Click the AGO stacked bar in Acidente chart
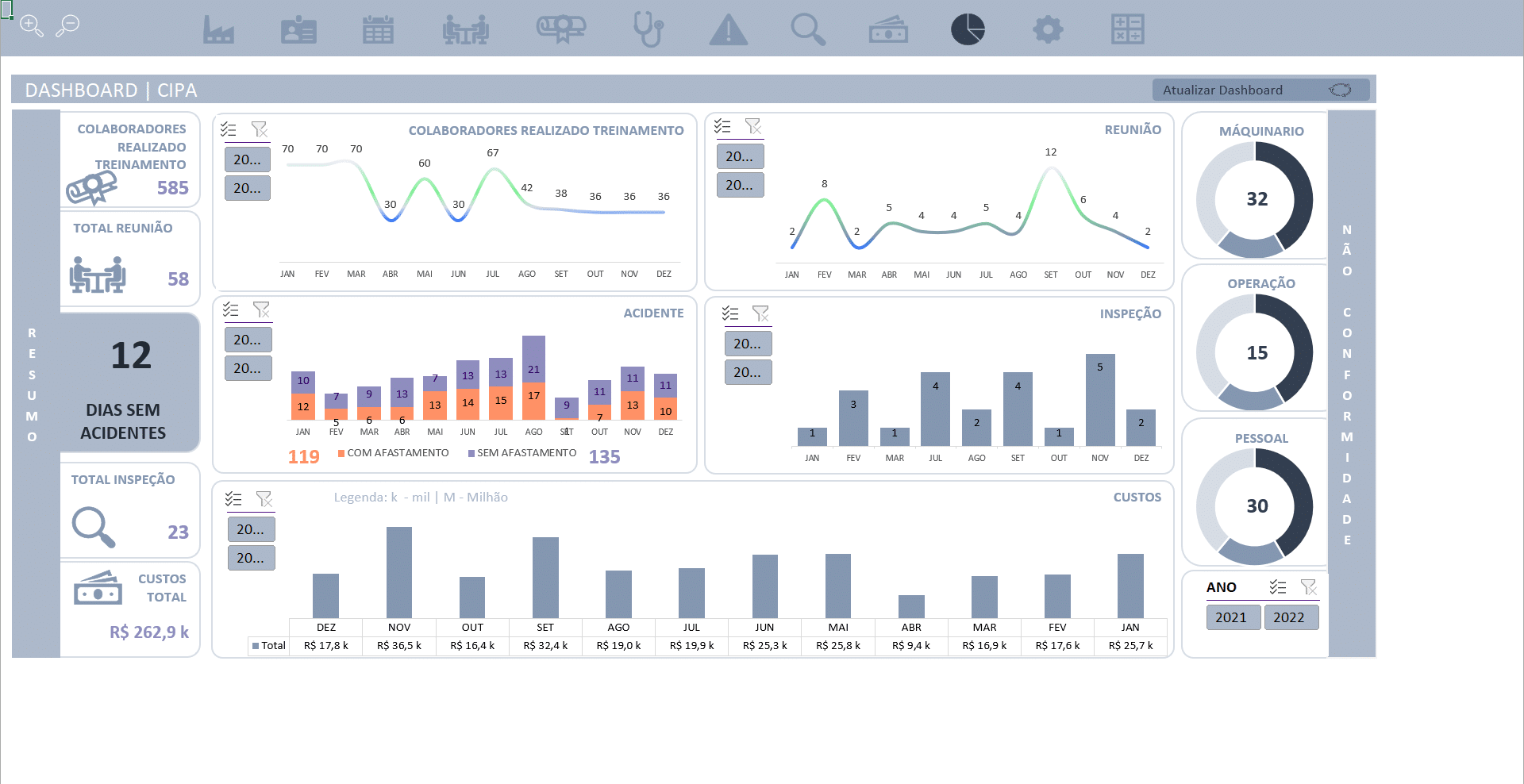 (533, 378)
